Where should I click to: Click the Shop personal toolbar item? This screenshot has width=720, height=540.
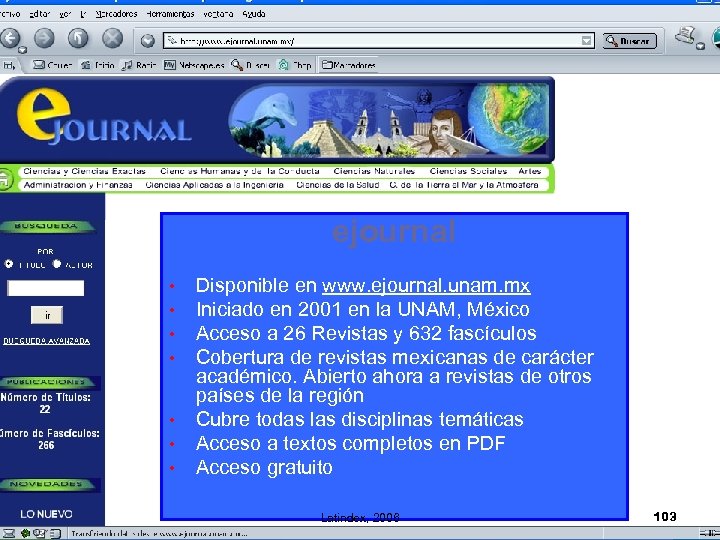coord(295,65)
